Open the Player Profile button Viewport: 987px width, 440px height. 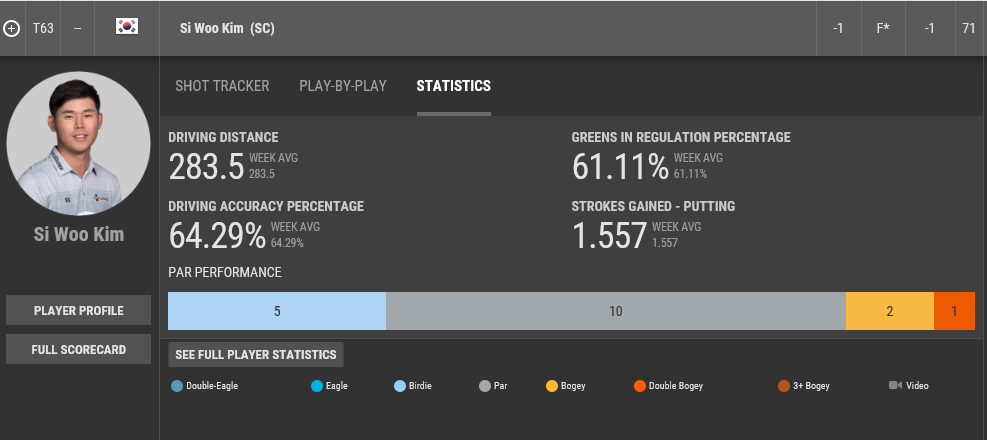79,311
